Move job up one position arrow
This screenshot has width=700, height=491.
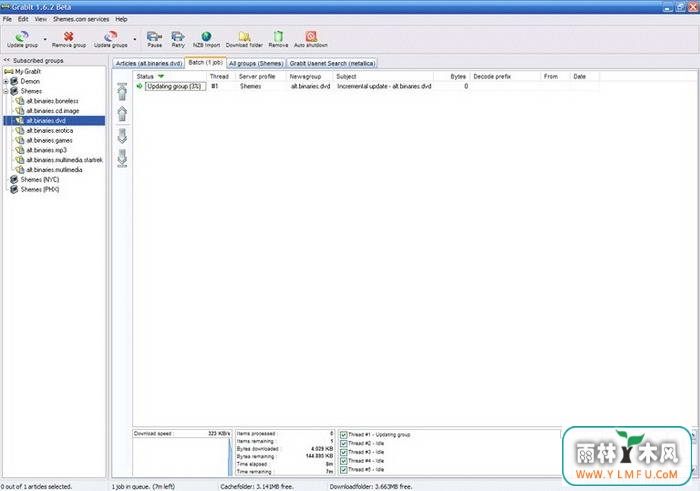(122, 113)
